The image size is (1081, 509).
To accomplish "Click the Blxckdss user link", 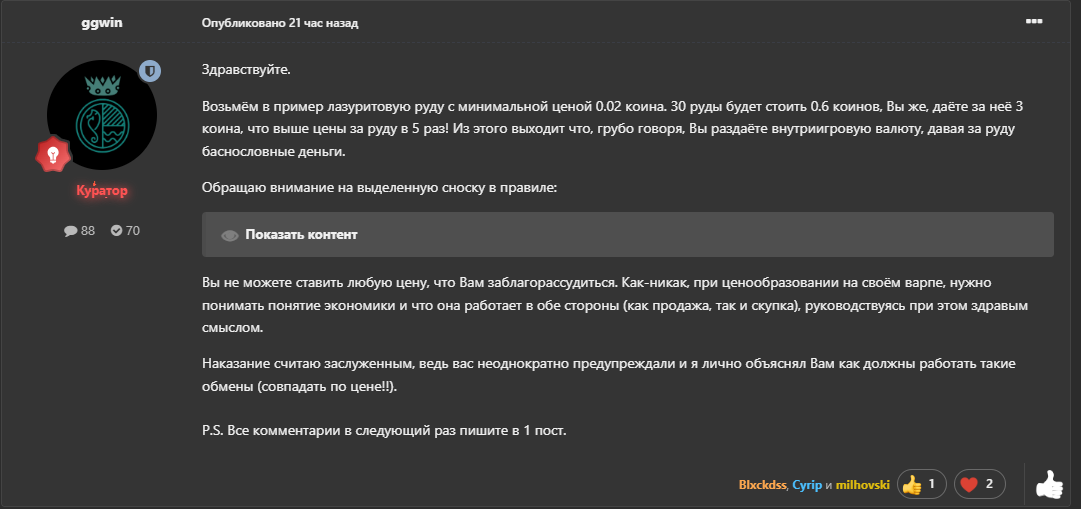I will (x=762, y=484).
